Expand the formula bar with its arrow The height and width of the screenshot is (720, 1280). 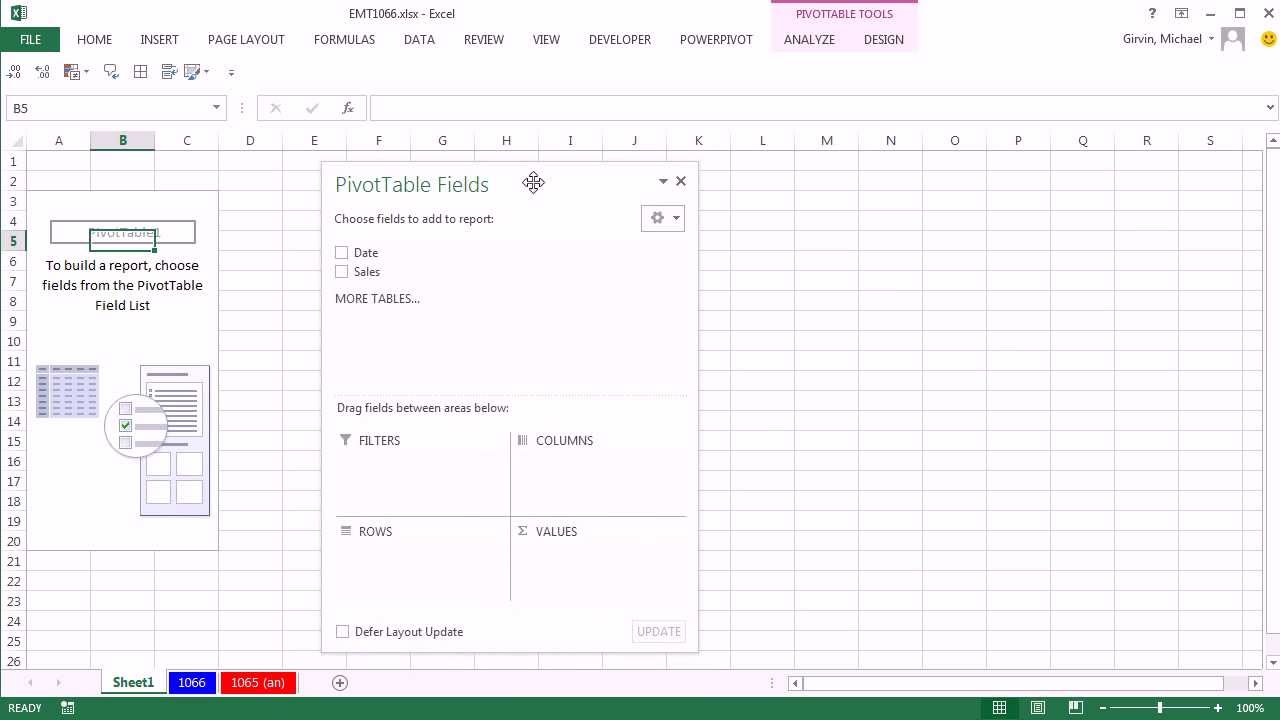pyautogui.click(x=1270, y=108)
